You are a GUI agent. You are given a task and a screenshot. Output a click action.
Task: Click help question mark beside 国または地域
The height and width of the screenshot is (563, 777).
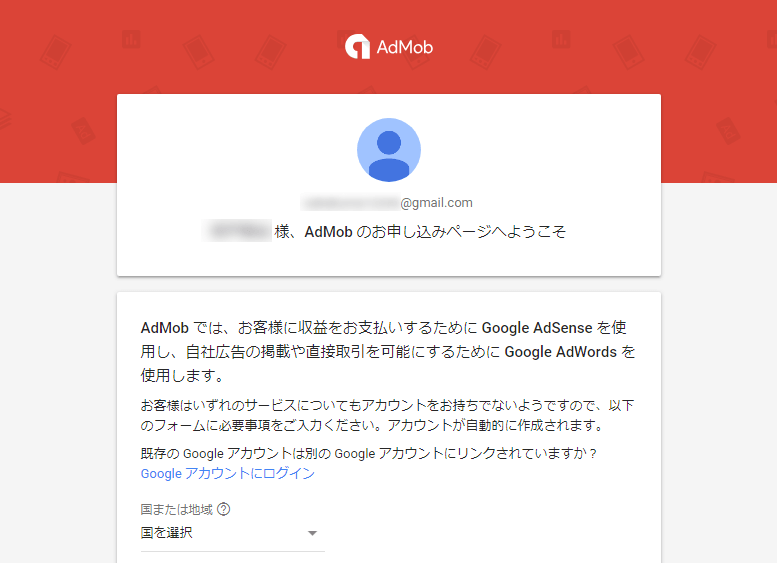223,509
